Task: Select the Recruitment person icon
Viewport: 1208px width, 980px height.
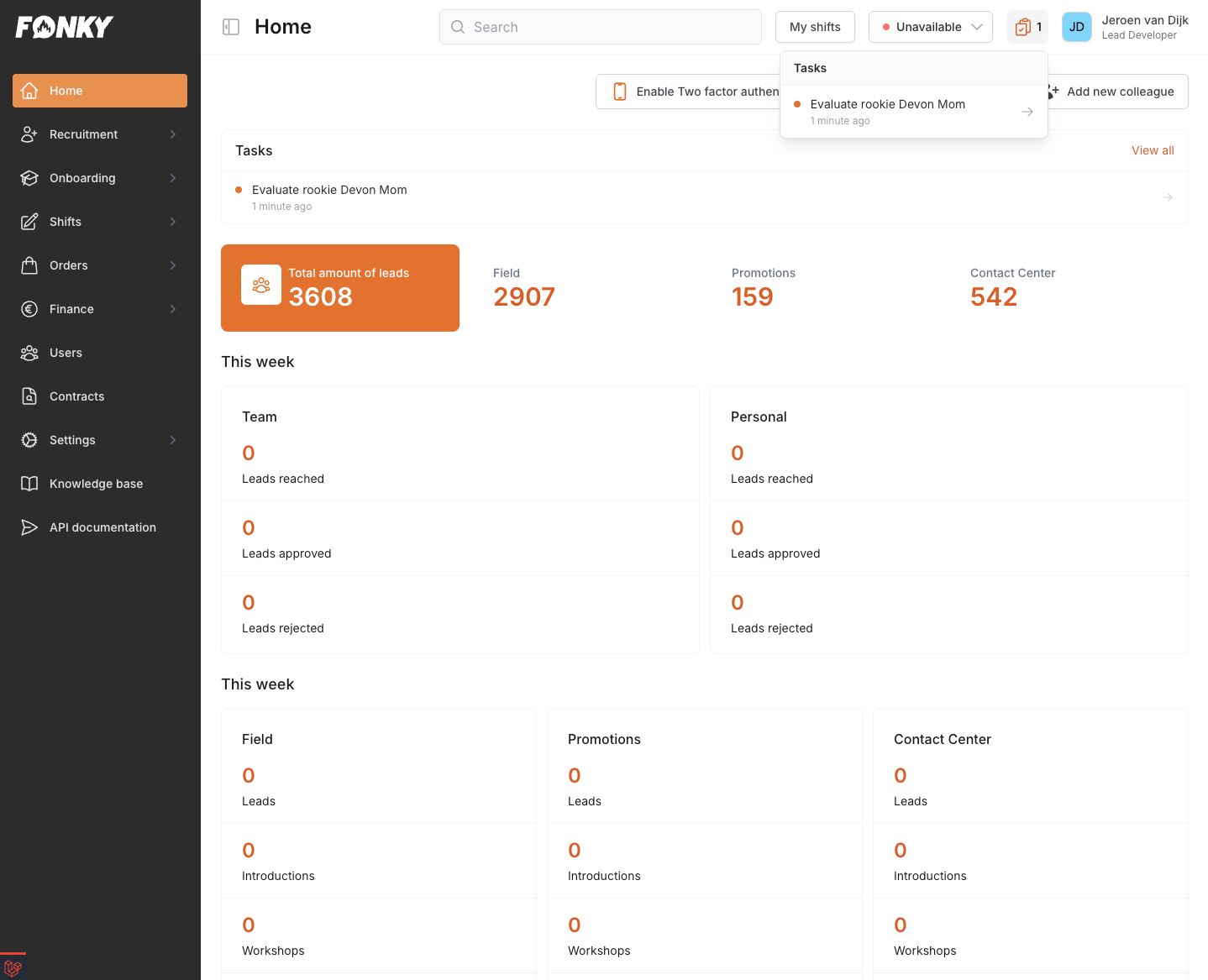Action: tap(29, 134)
